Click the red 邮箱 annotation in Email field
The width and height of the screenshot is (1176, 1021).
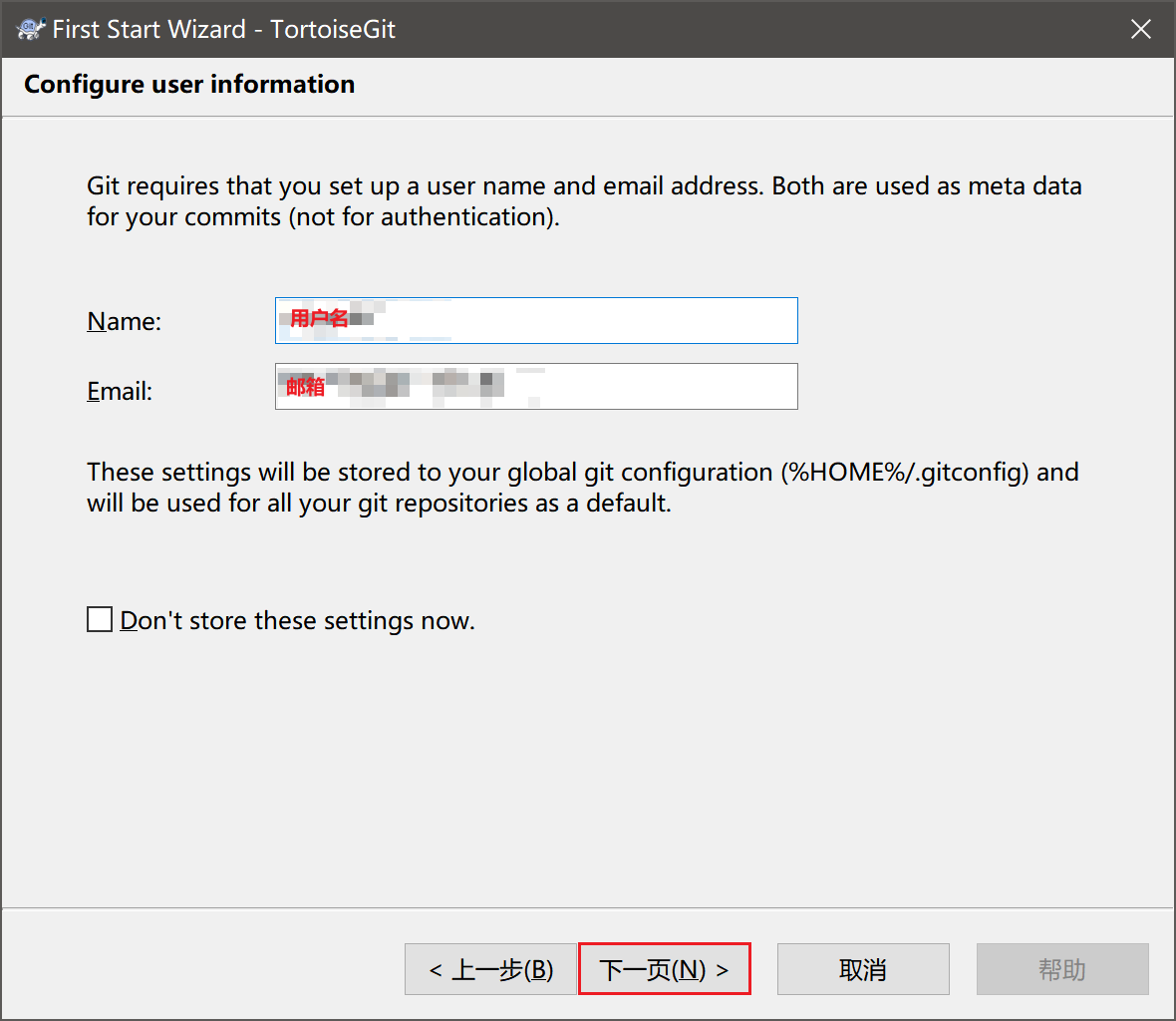coord(305,387)
